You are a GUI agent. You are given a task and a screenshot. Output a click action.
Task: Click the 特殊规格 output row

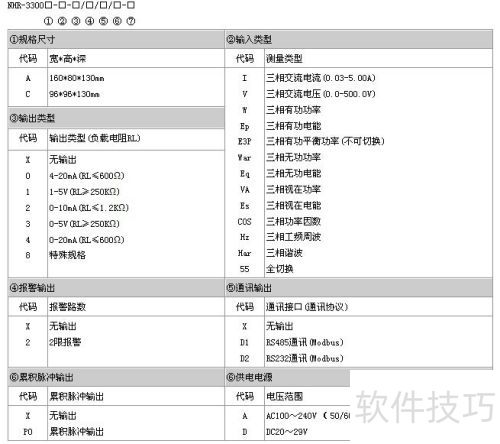[x=116, y=255]
